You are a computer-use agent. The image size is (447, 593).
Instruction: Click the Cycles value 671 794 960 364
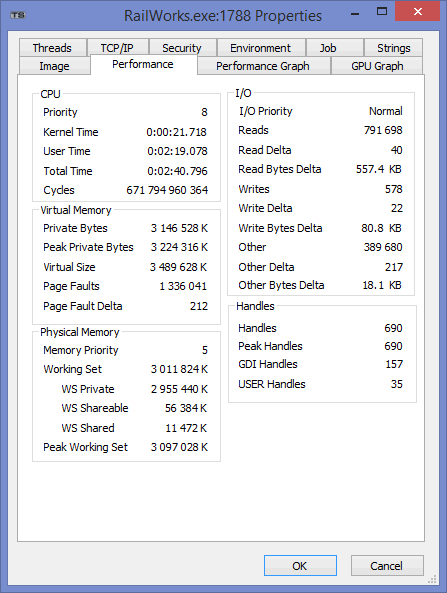point(167,190)
